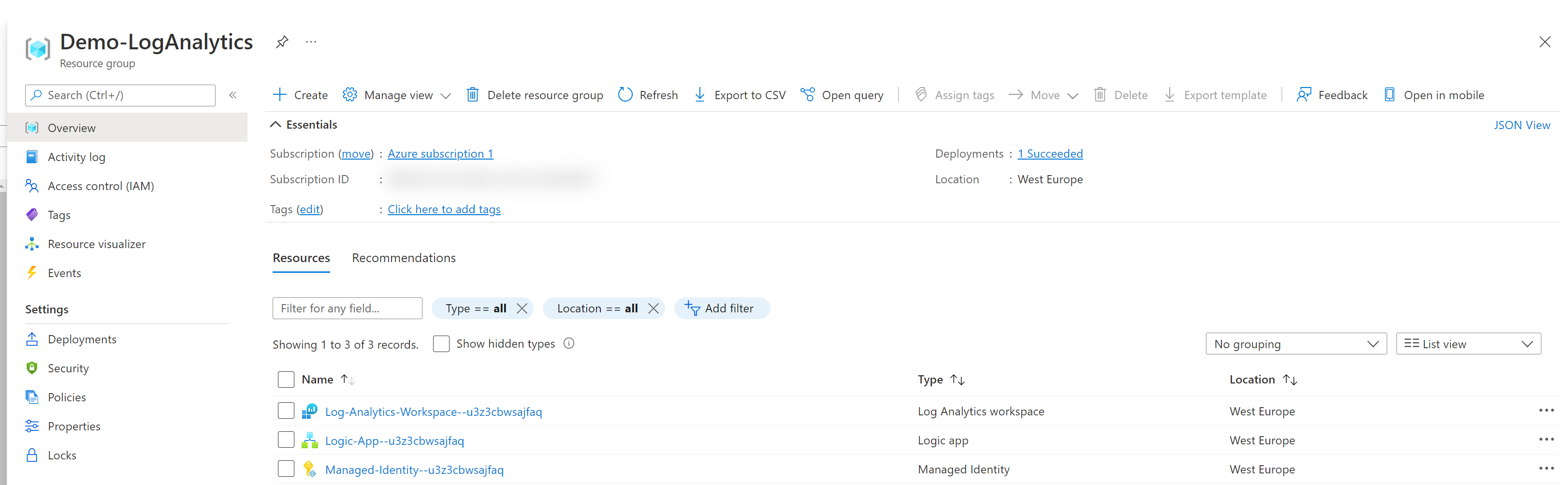Focus the Search (Ctrl+/) box

pos(120,95)
